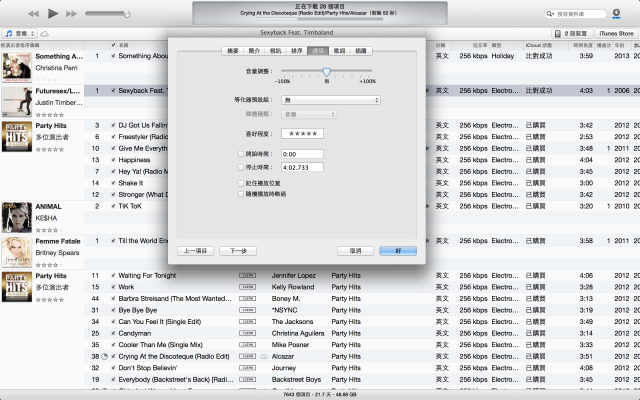
Task: Uncheck the Waiting For Tonight song checkbox
Action: tap(113, 276)
